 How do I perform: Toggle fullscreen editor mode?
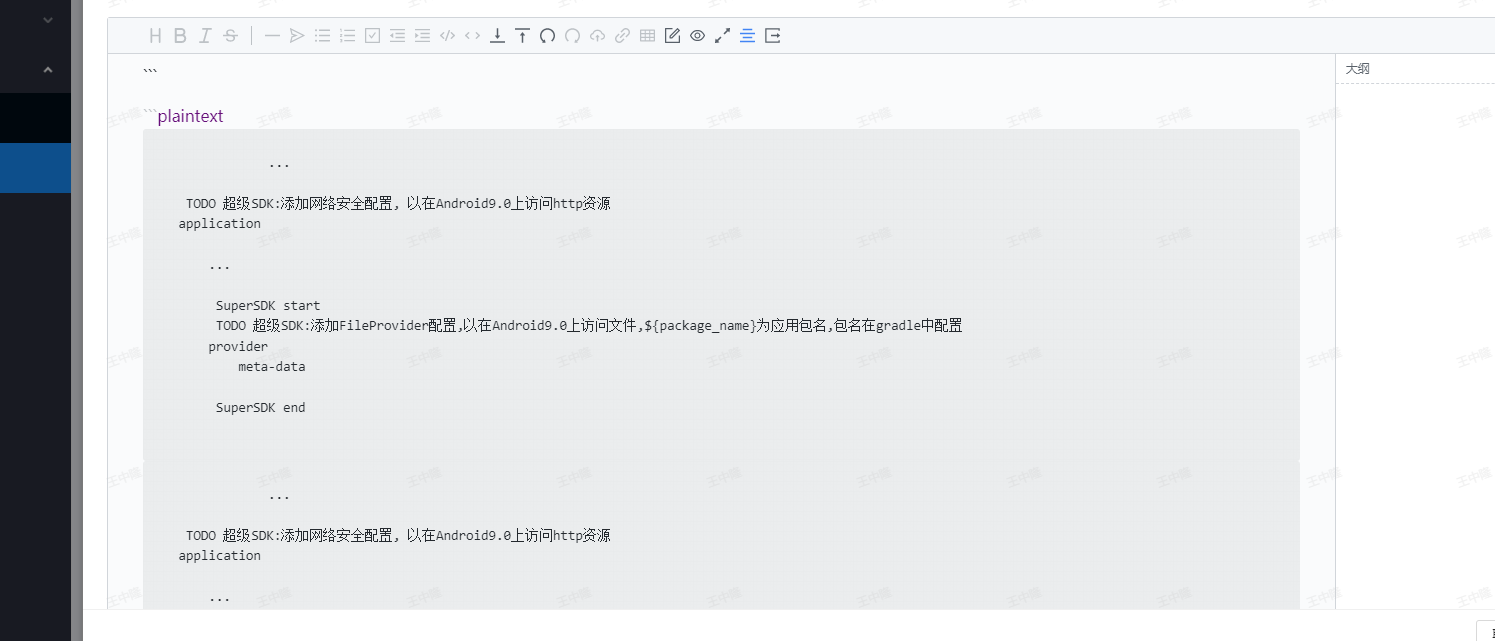722,36
